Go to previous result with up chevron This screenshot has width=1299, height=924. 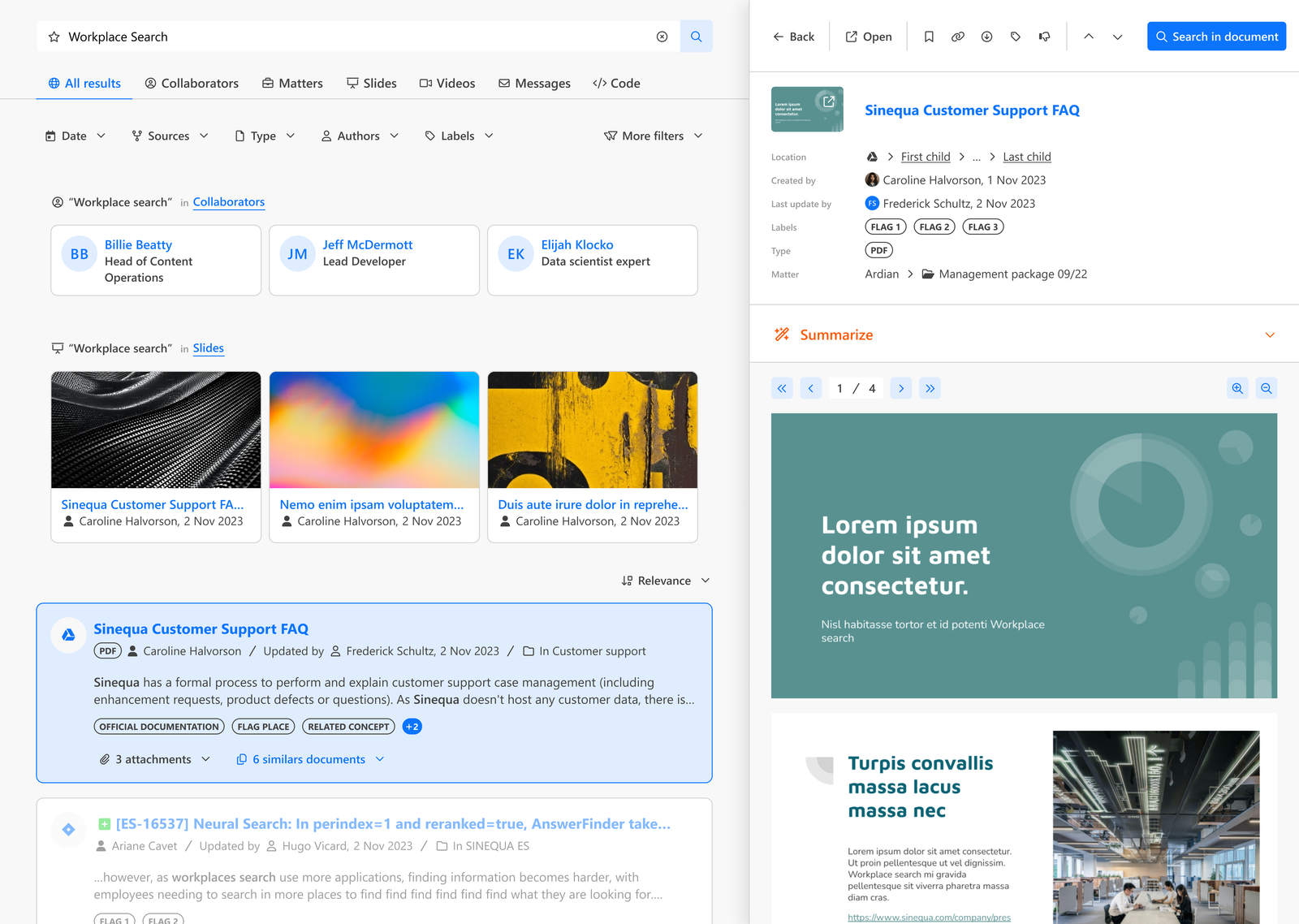click(x=1089, y=37)
